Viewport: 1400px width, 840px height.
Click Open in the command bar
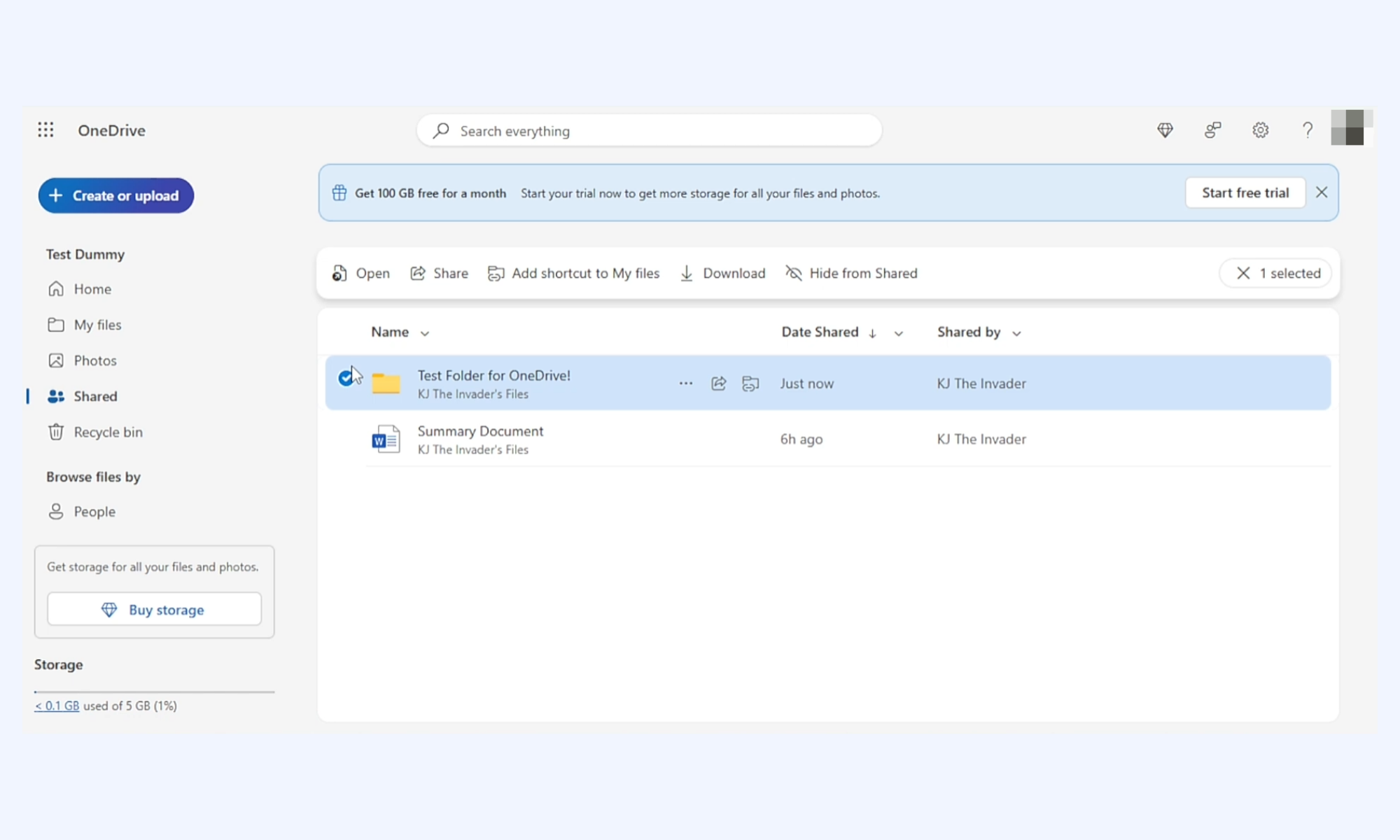361,273
